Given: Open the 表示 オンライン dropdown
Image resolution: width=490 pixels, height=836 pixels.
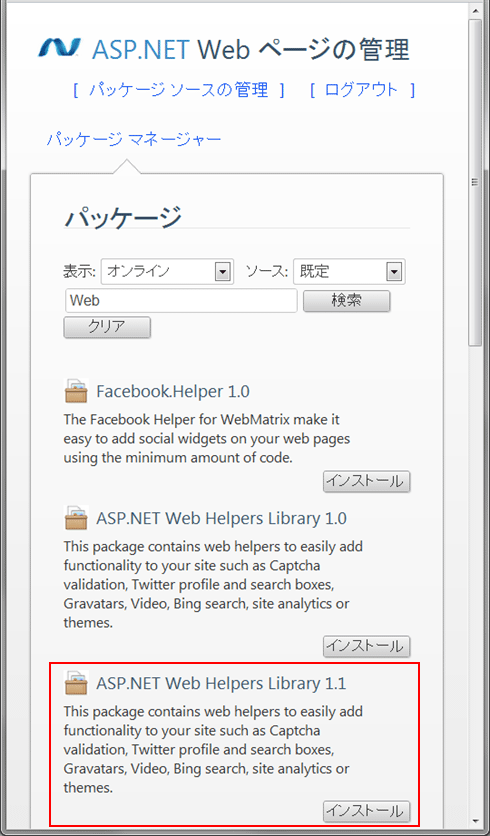Looking at the screenshot, I should pos(167,272).
